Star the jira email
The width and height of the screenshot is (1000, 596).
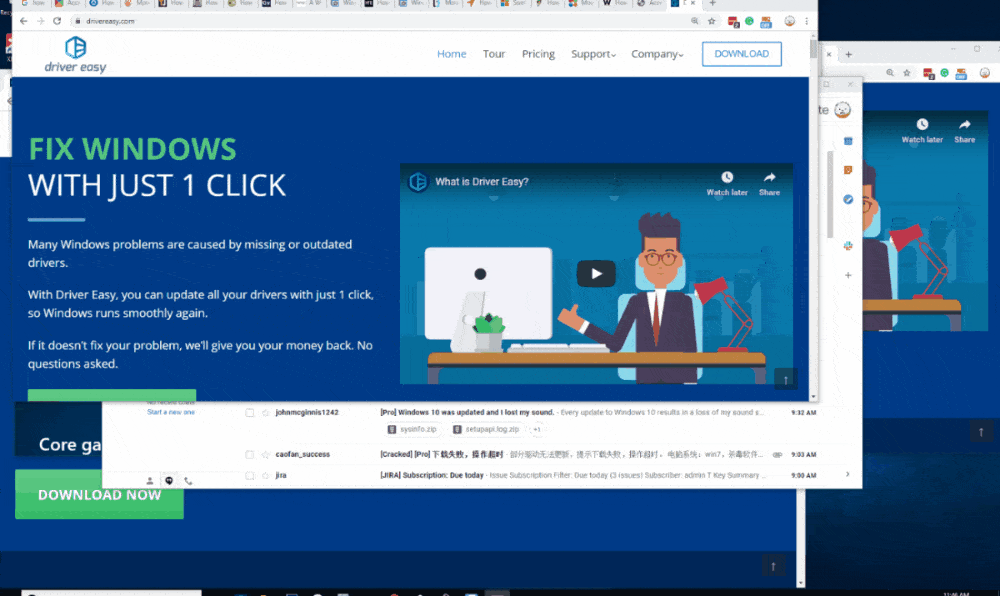[x=265, y=476]
